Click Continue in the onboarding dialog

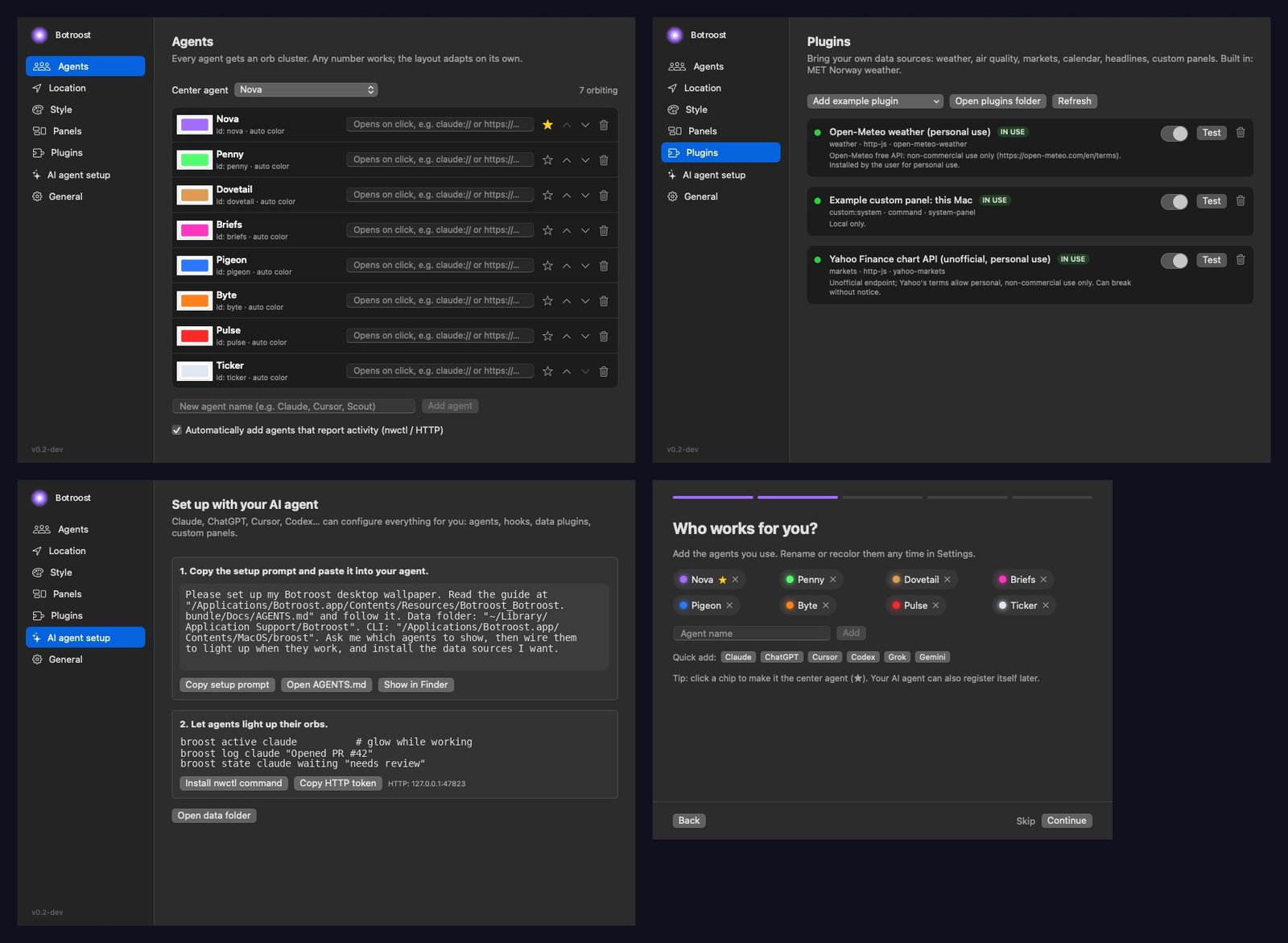[x=1067, y=821]
